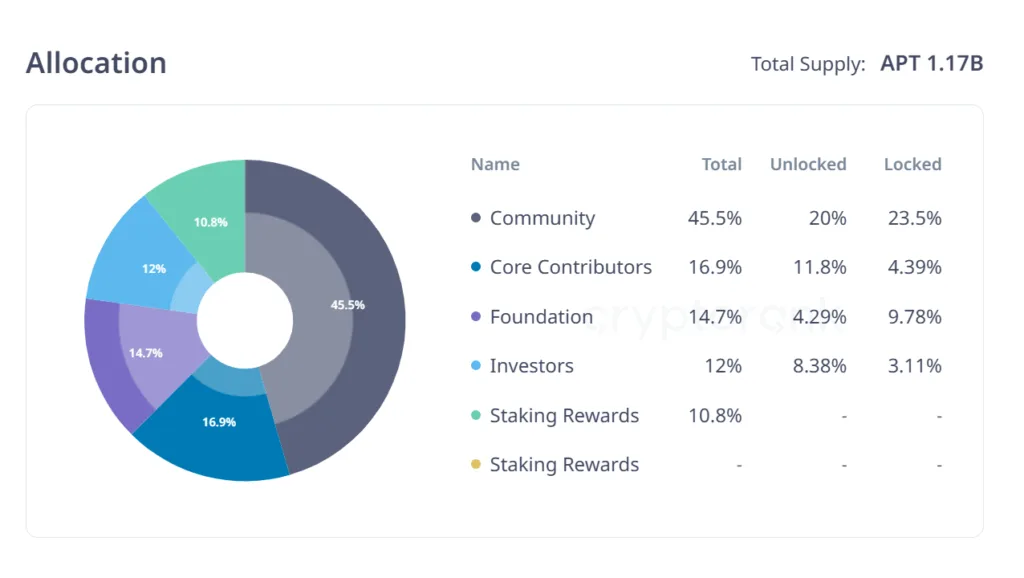Viewport: 1024px width, 578px height.
Task: Sort by the Total column header
Action: [x=722, y=164]
